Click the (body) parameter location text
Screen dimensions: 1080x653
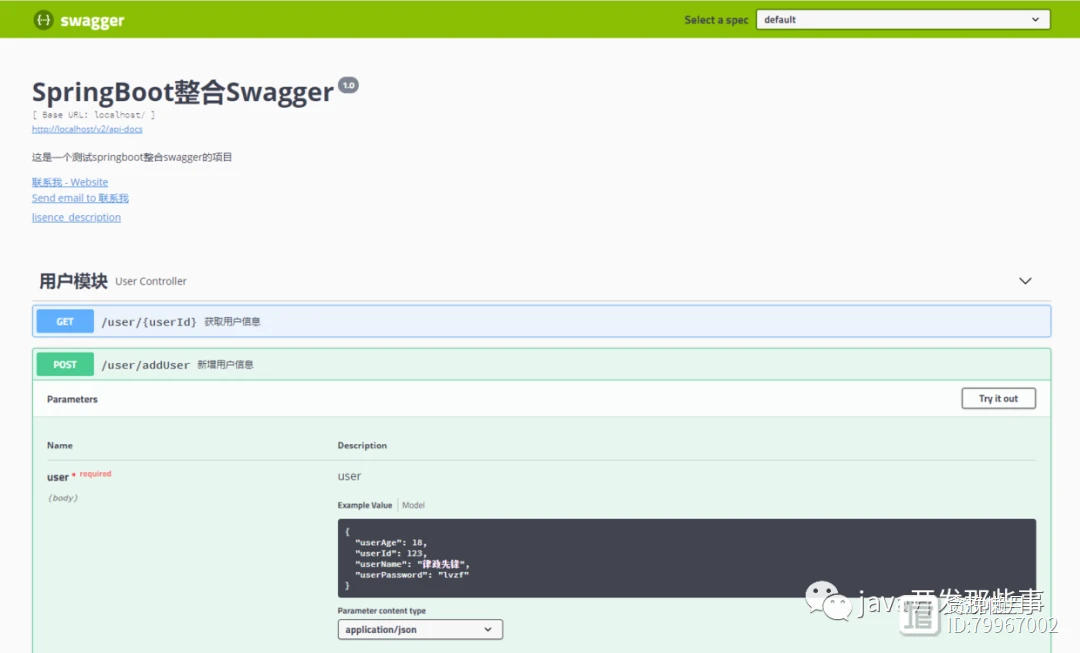coord(63,498)
